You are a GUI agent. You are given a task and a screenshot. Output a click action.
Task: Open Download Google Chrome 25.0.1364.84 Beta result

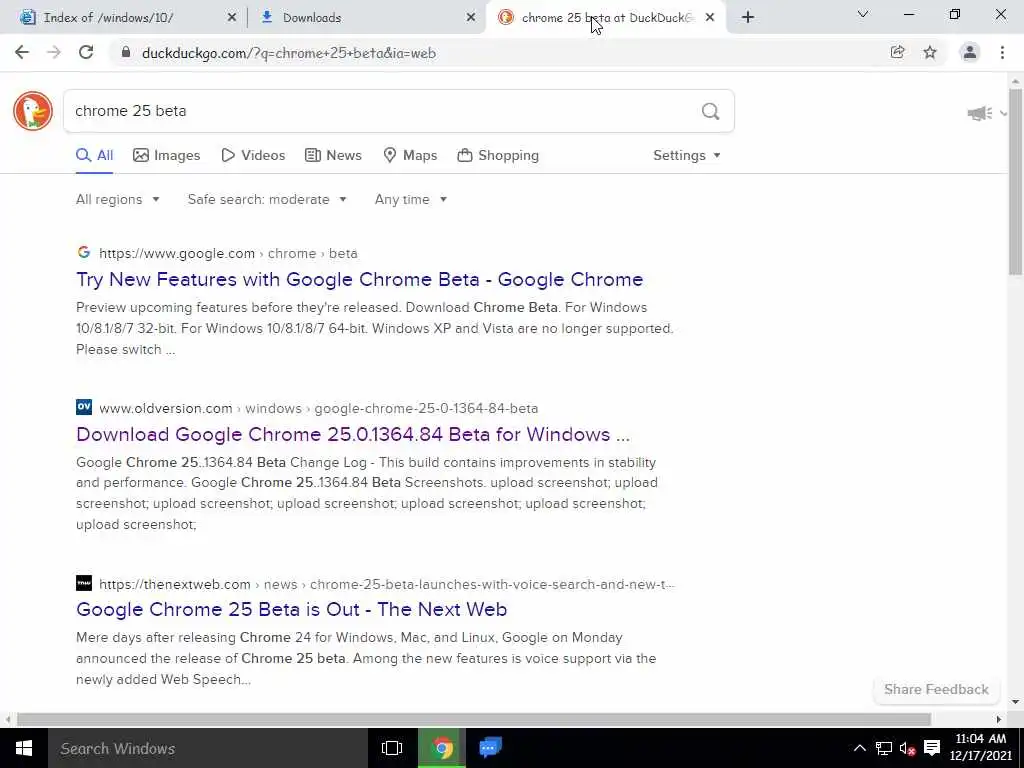pyautogui.click(x=353, y=434)
